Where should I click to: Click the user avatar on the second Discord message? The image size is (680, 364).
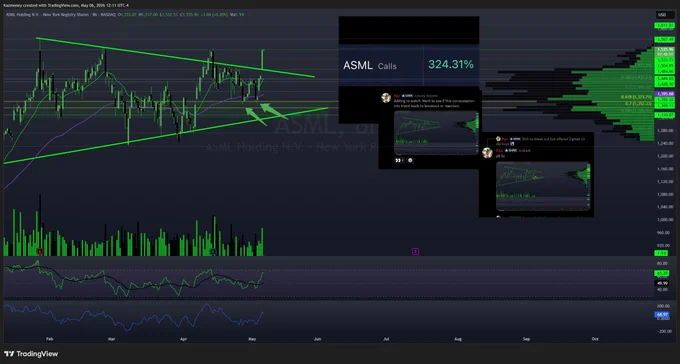coord(487,152)
